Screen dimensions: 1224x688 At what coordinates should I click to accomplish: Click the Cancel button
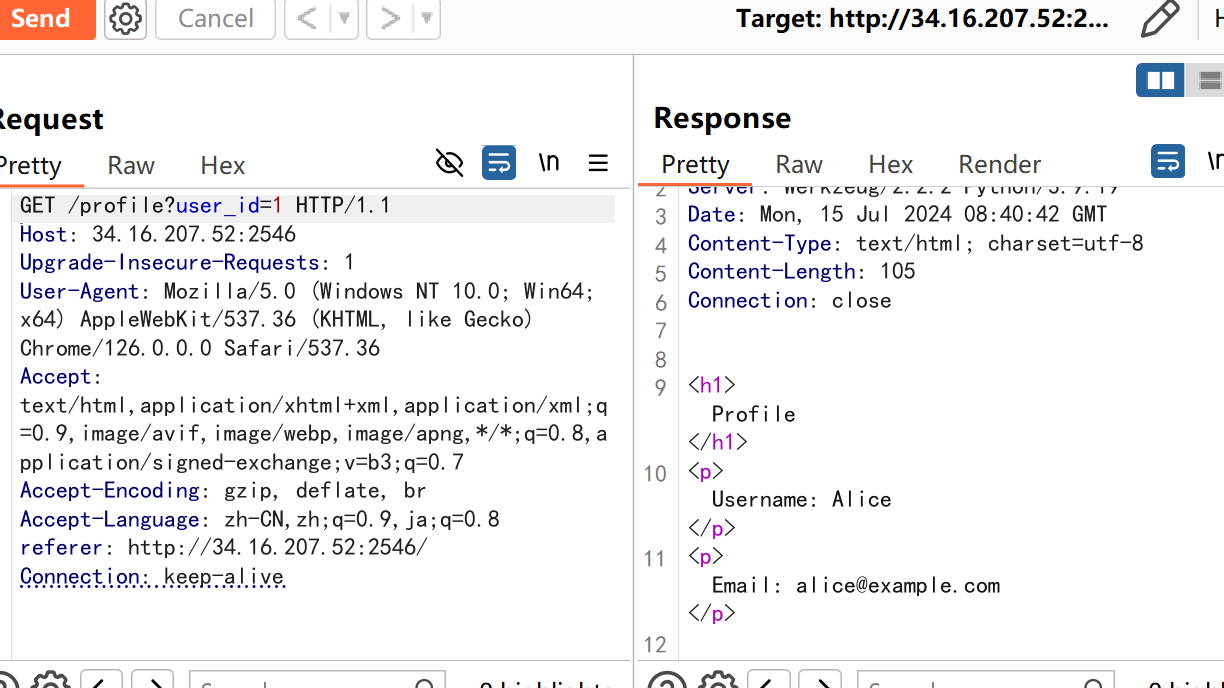(x=215, y=18)
